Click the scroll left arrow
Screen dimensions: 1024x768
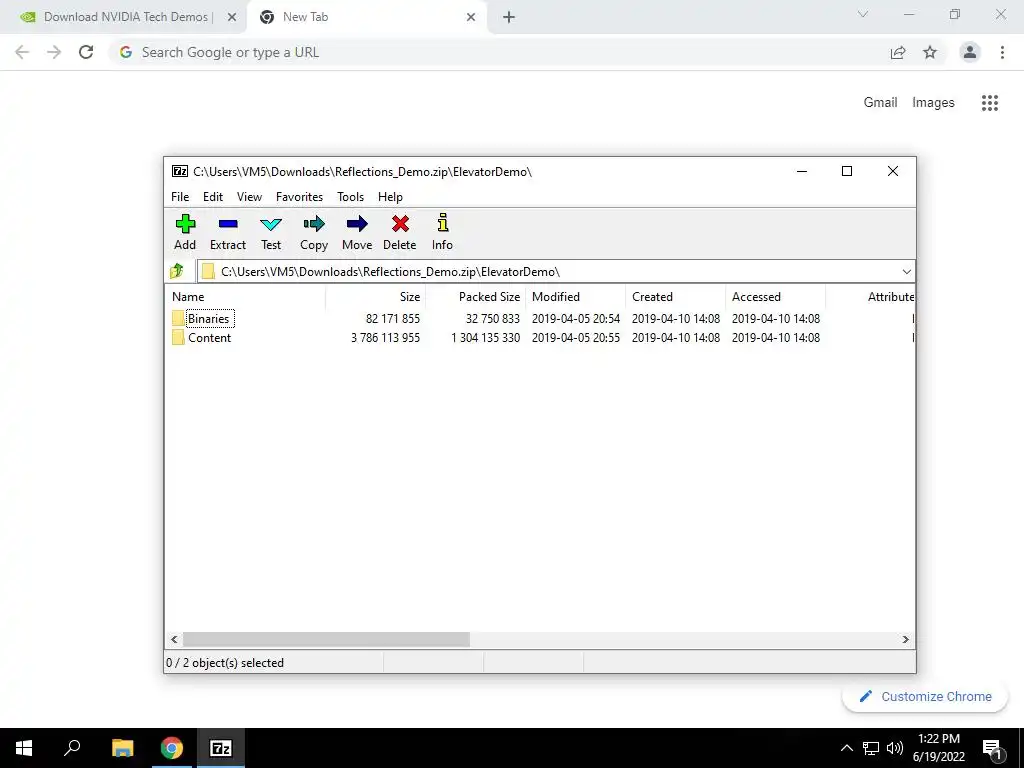click(174, 639)
